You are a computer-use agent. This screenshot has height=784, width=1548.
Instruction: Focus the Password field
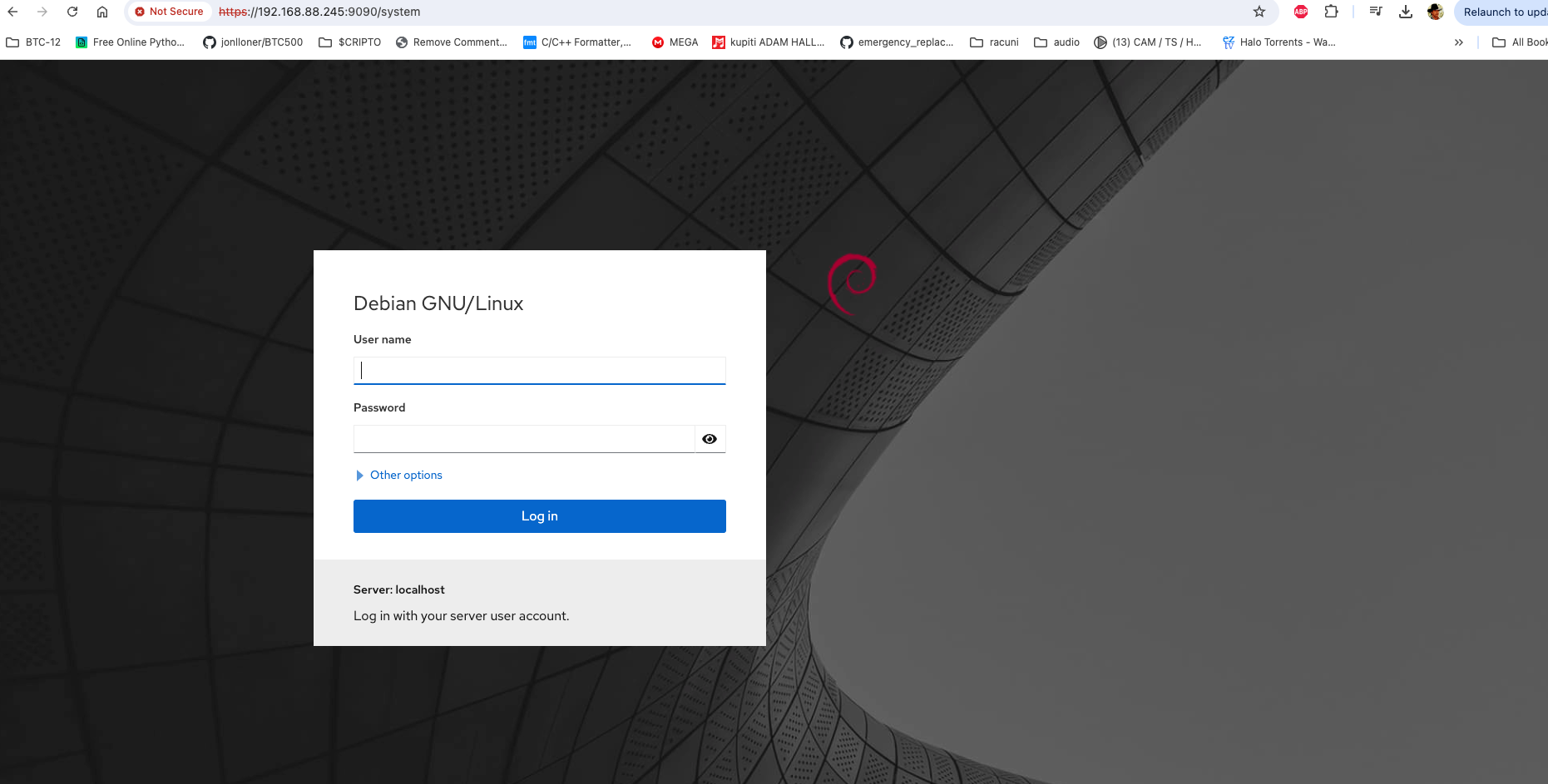[524, 439]
